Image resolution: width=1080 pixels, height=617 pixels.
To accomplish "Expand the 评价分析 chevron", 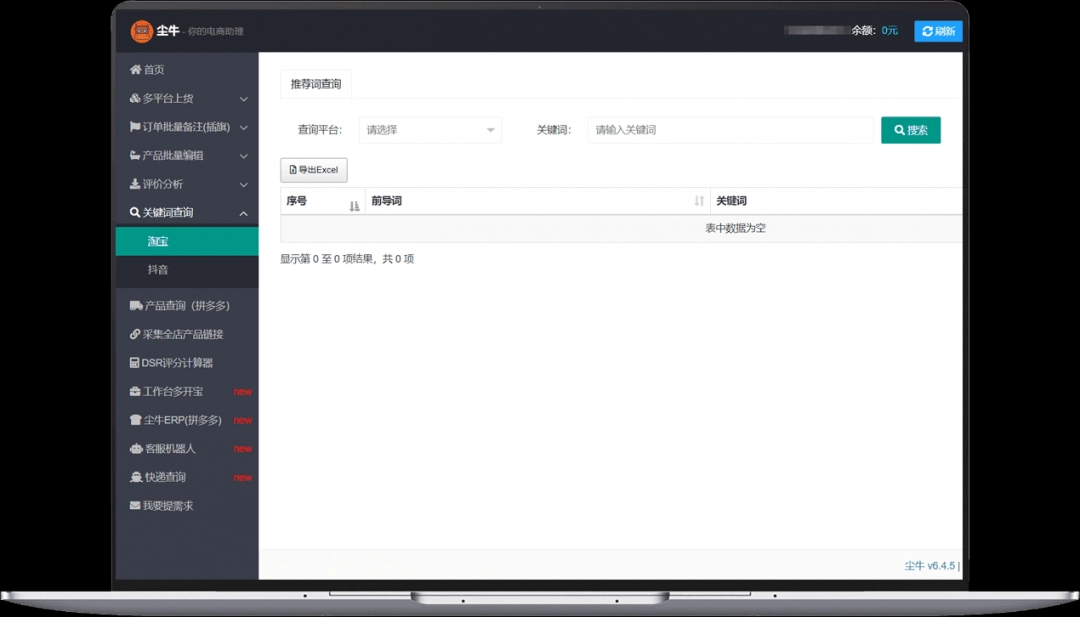I will [x=244, y=185].
